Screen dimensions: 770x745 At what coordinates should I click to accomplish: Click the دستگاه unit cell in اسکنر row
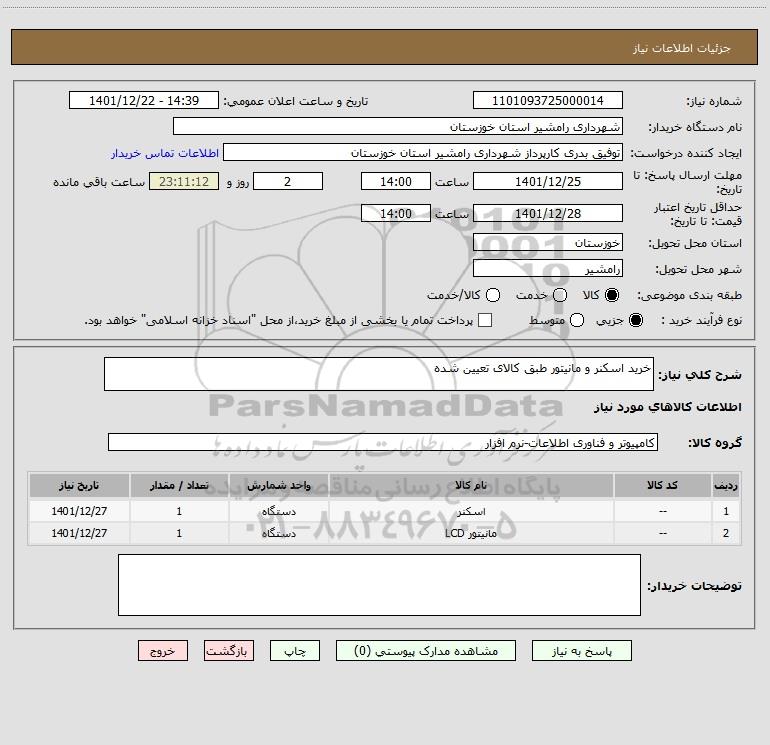point(278,511)
